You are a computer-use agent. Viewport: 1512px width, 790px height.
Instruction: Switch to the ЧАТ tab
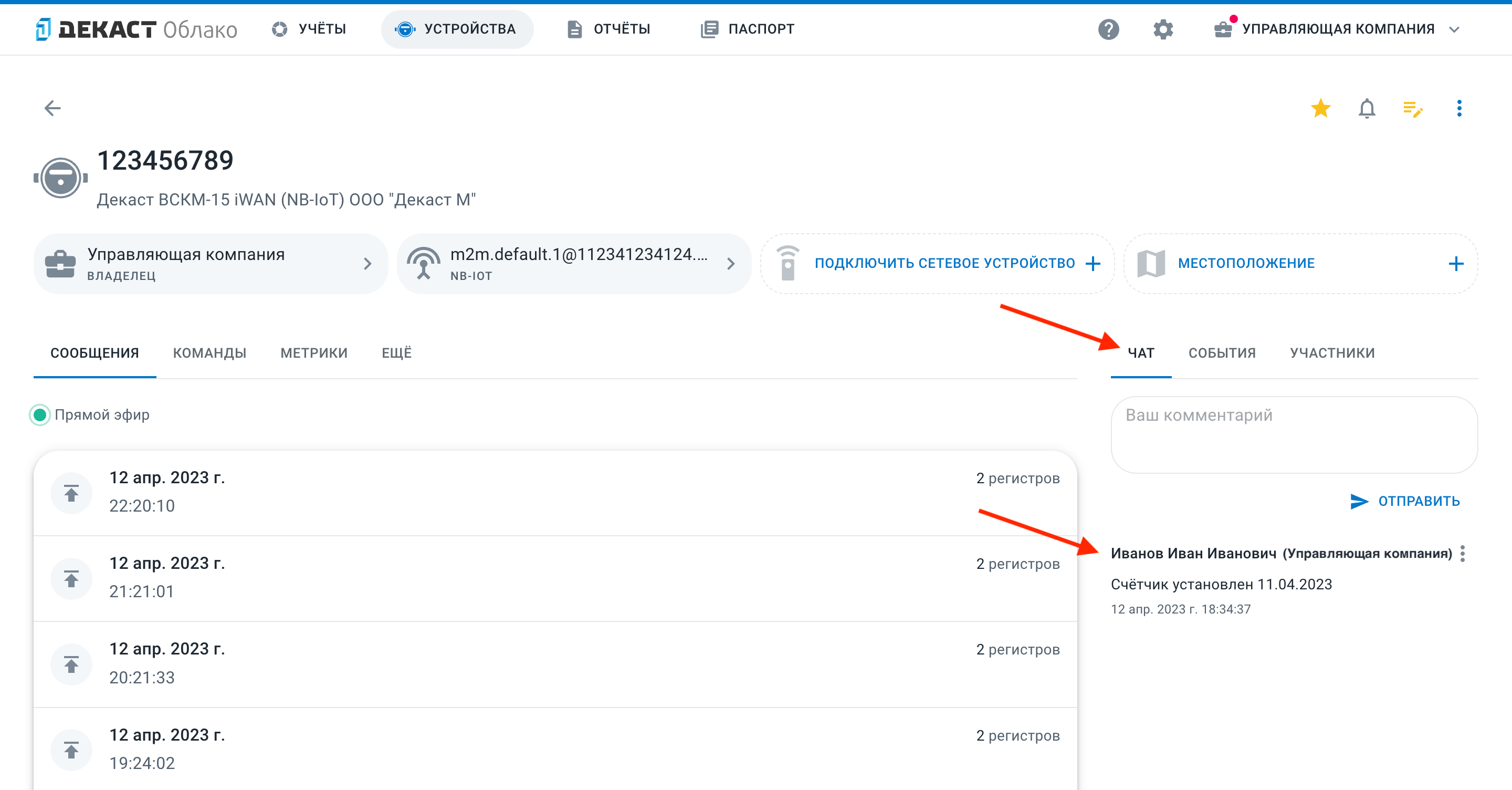[x=1141, y=353]
